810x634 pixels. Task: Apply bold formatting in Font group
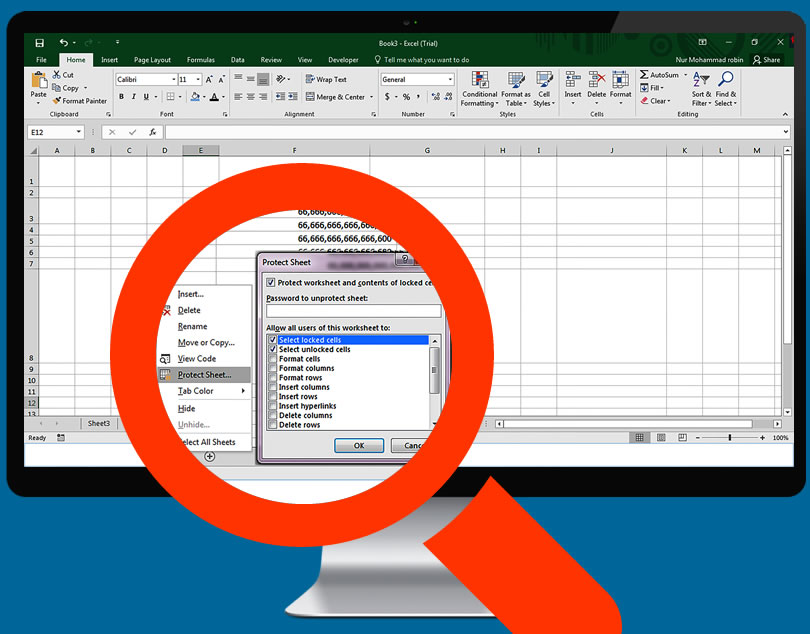click(x=121, y=97)
